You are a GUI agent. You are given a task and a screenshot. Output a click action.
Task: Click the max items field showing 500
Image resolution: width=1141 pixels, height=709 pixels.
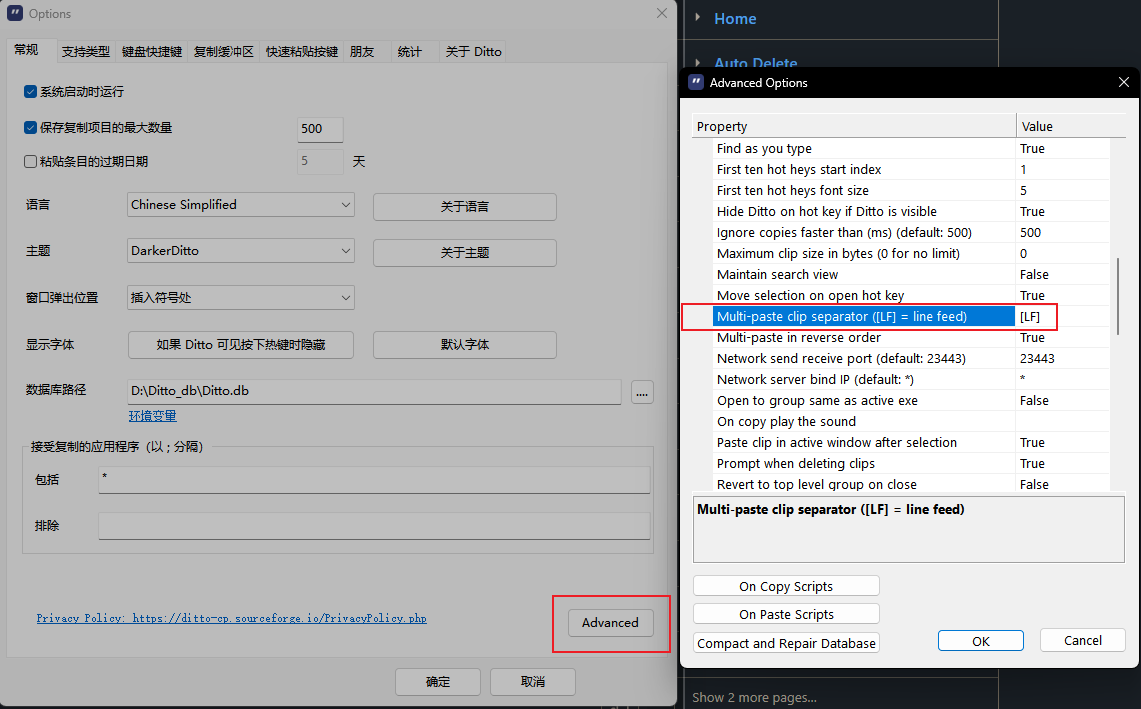coord(320,129)
